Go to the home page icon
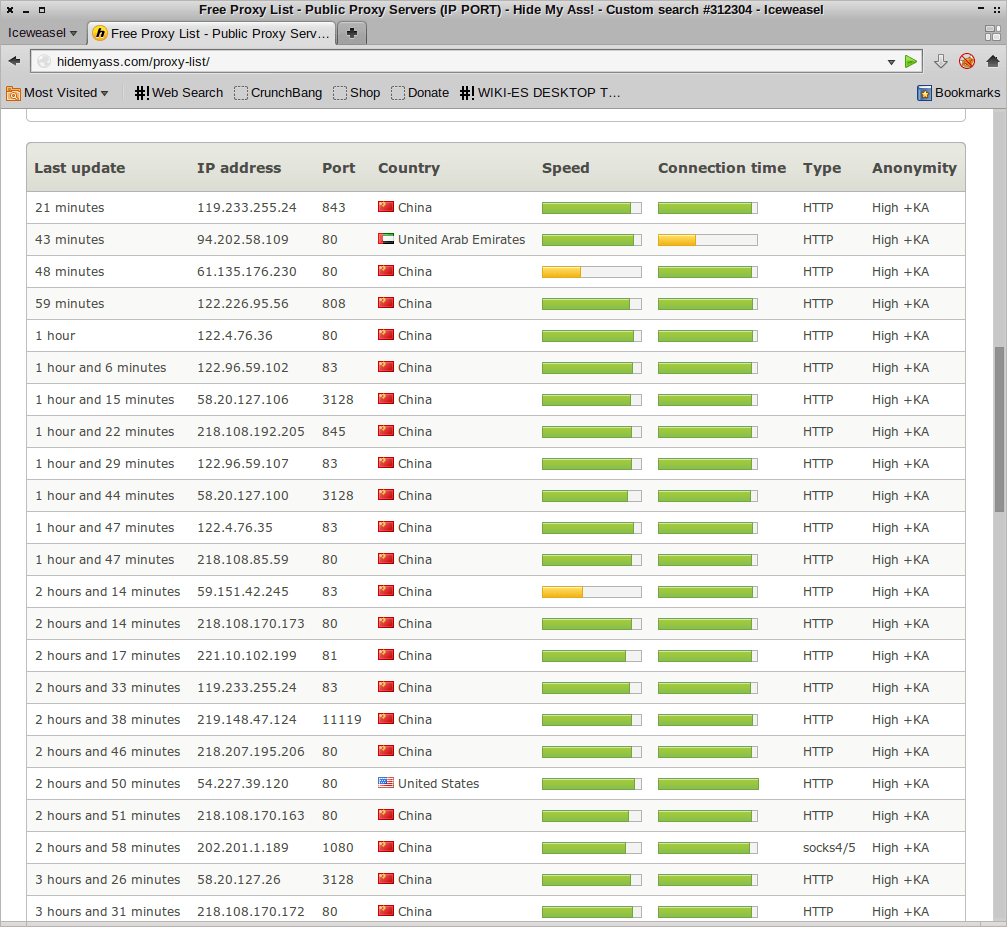 coord(993,61)
